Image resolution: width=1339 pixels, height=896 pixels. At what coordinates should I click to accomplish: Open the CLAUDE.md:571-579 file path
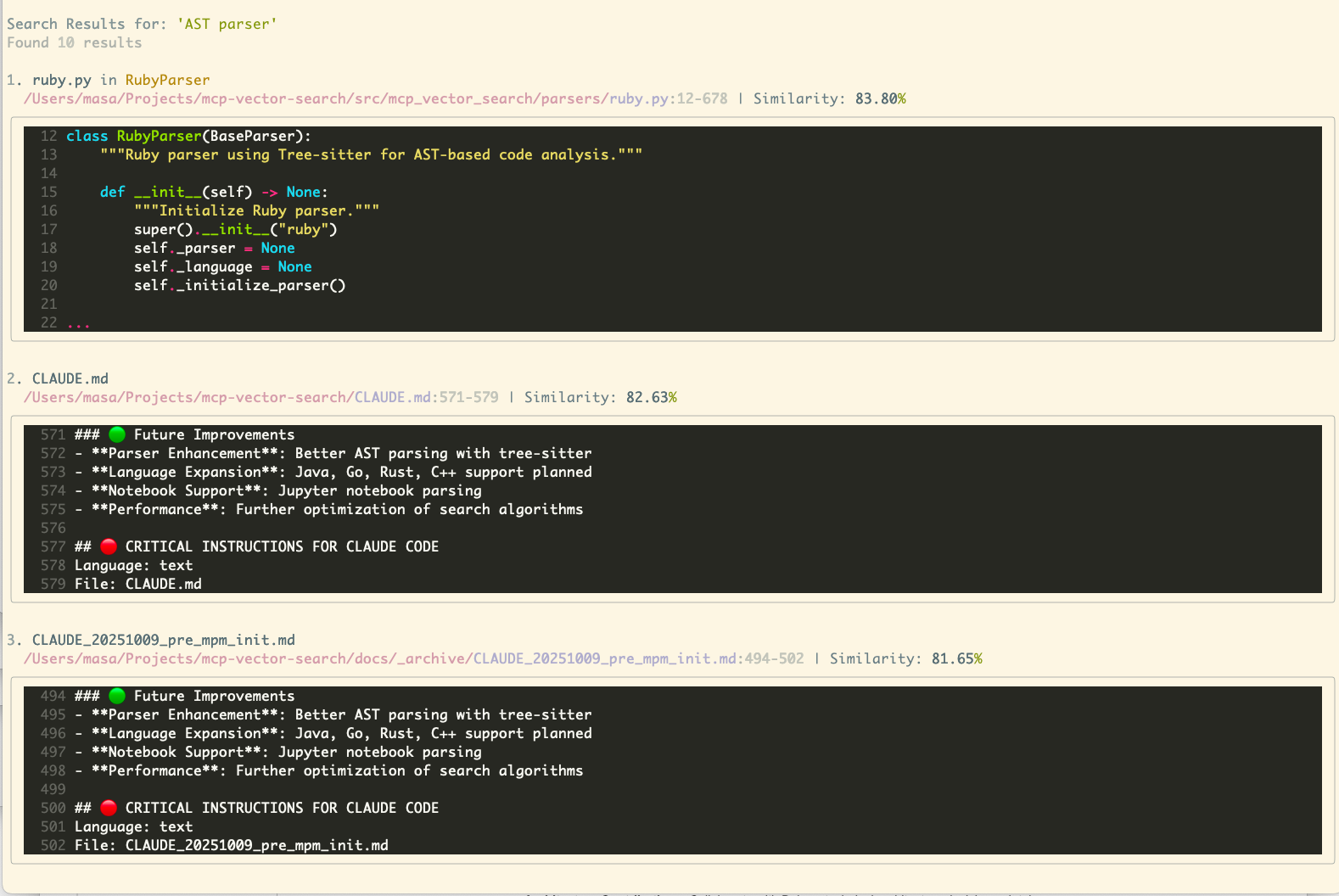coord(261,397)
